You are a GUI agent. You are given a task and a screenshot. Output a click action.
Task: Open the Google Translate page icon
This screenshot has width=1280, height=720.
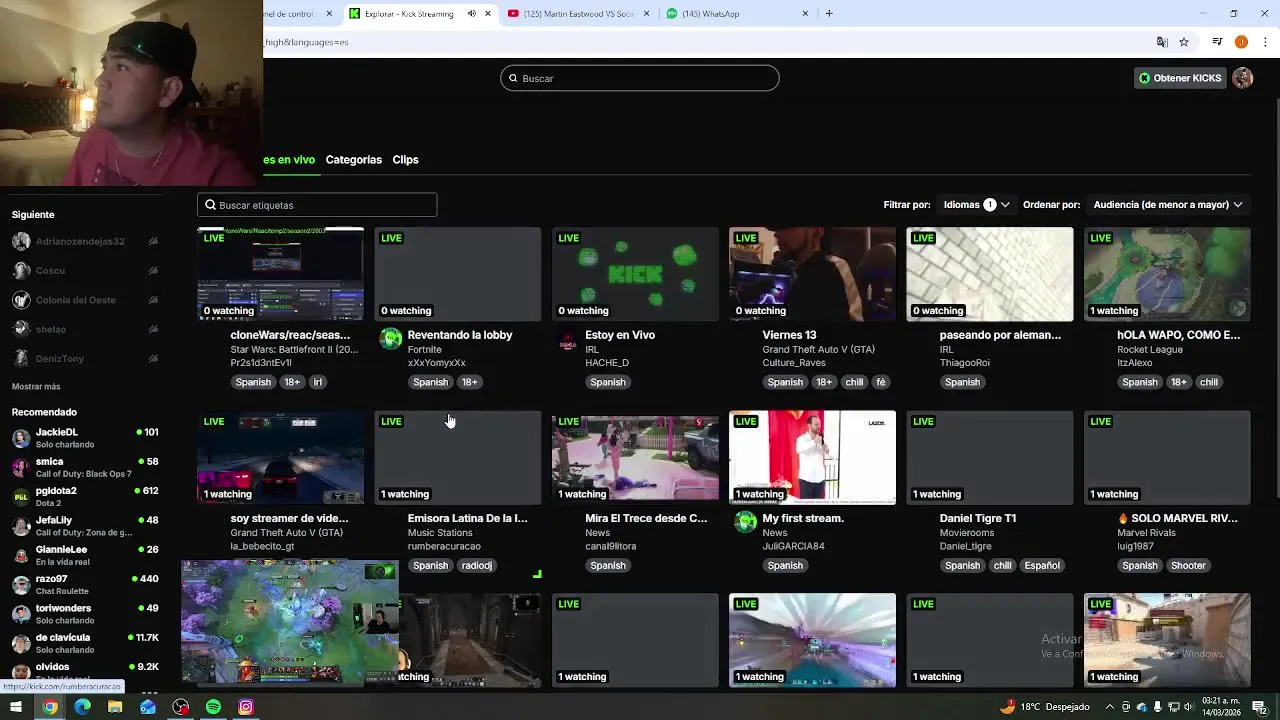click(1162, 42)
